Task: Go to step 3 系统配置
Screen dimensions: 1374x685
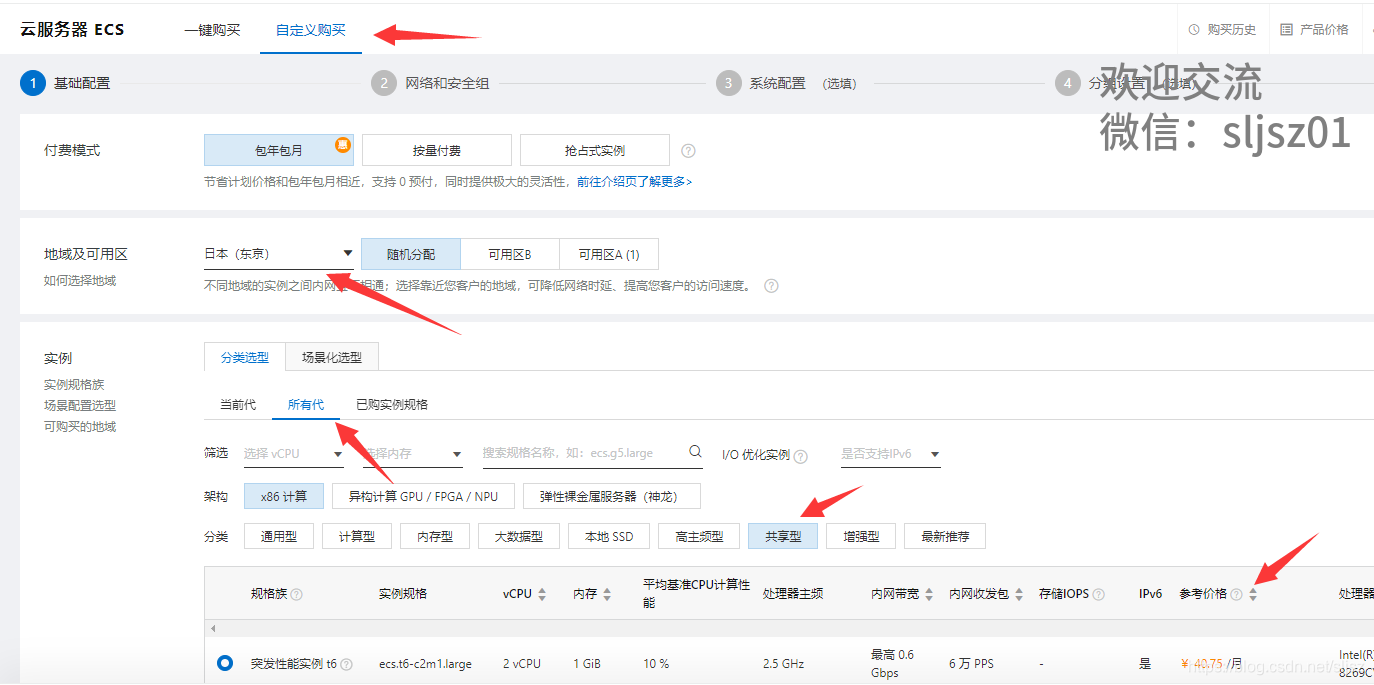Action: 786,83
